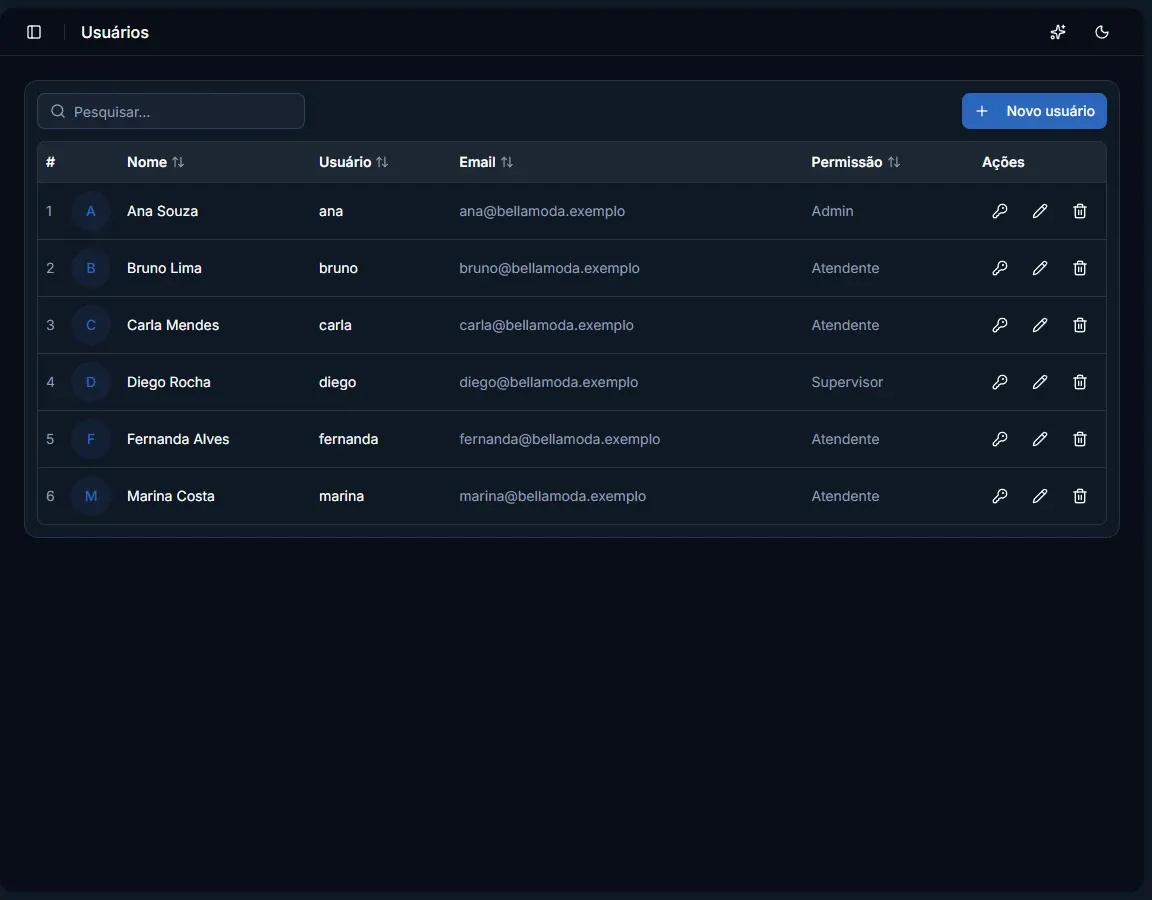Image resolution: width=1152 pixels, height=900 pixels.
Task: Click the email fernanda@bellamoda.exemplo
Action: 559,439
